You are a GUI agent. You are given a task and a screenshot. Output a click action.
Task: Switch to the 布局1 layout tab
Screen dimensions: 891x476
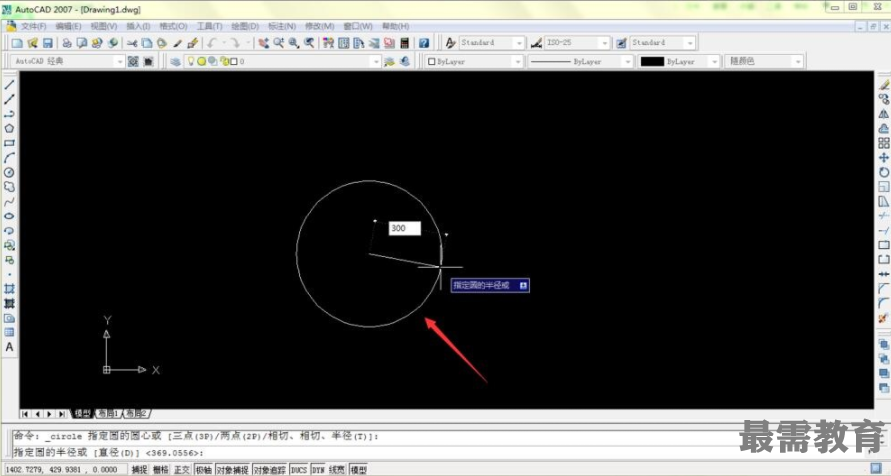108,414
